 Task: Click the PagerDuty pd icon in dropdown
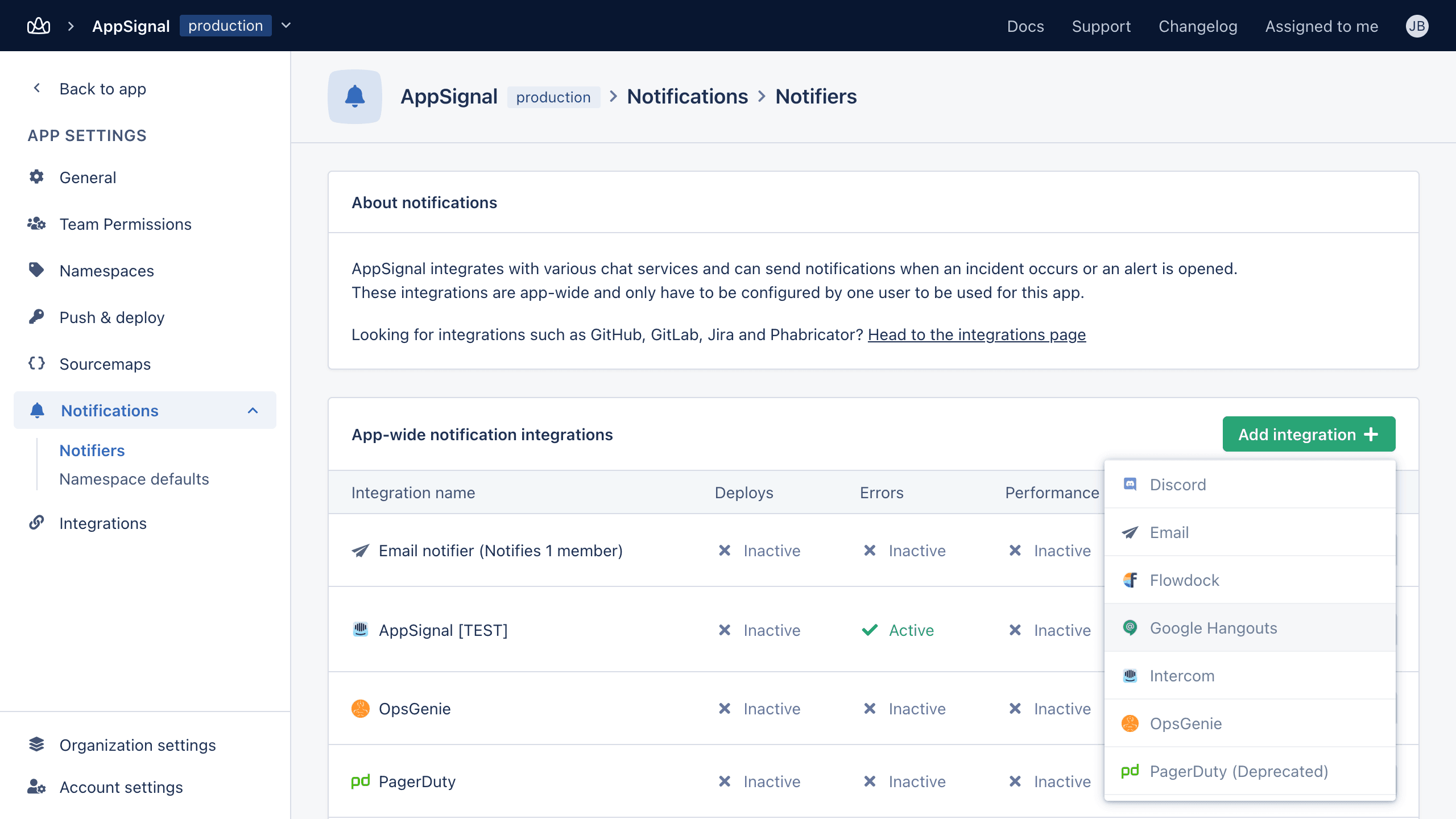pos(1130,771)
